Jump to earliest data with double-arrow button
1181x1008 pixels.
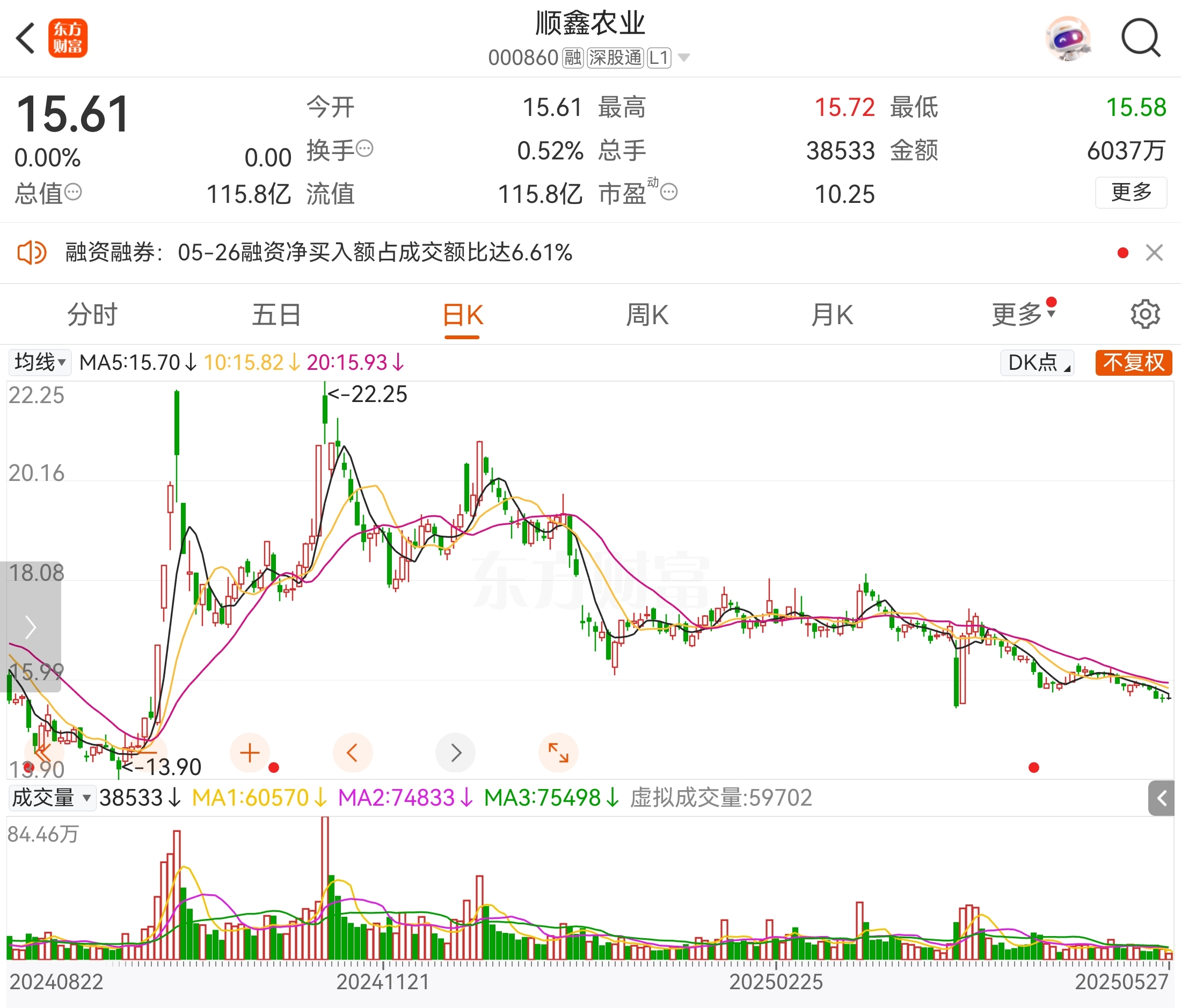click(x=44, y=753)
